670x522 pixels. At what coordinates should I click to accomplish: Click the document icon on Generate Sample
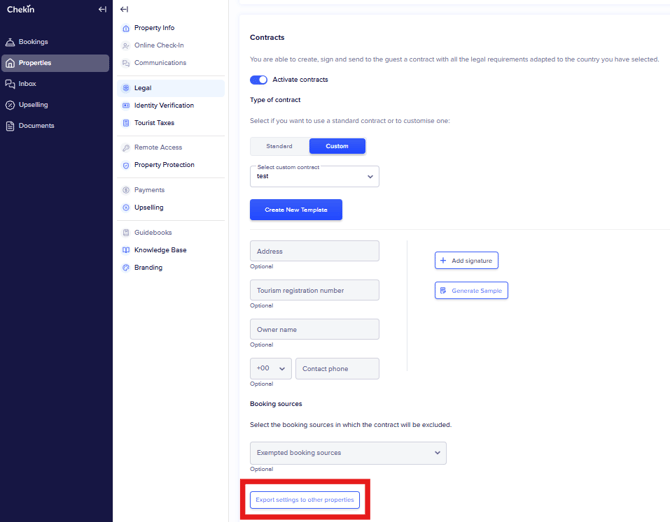[x=443, y=290]
